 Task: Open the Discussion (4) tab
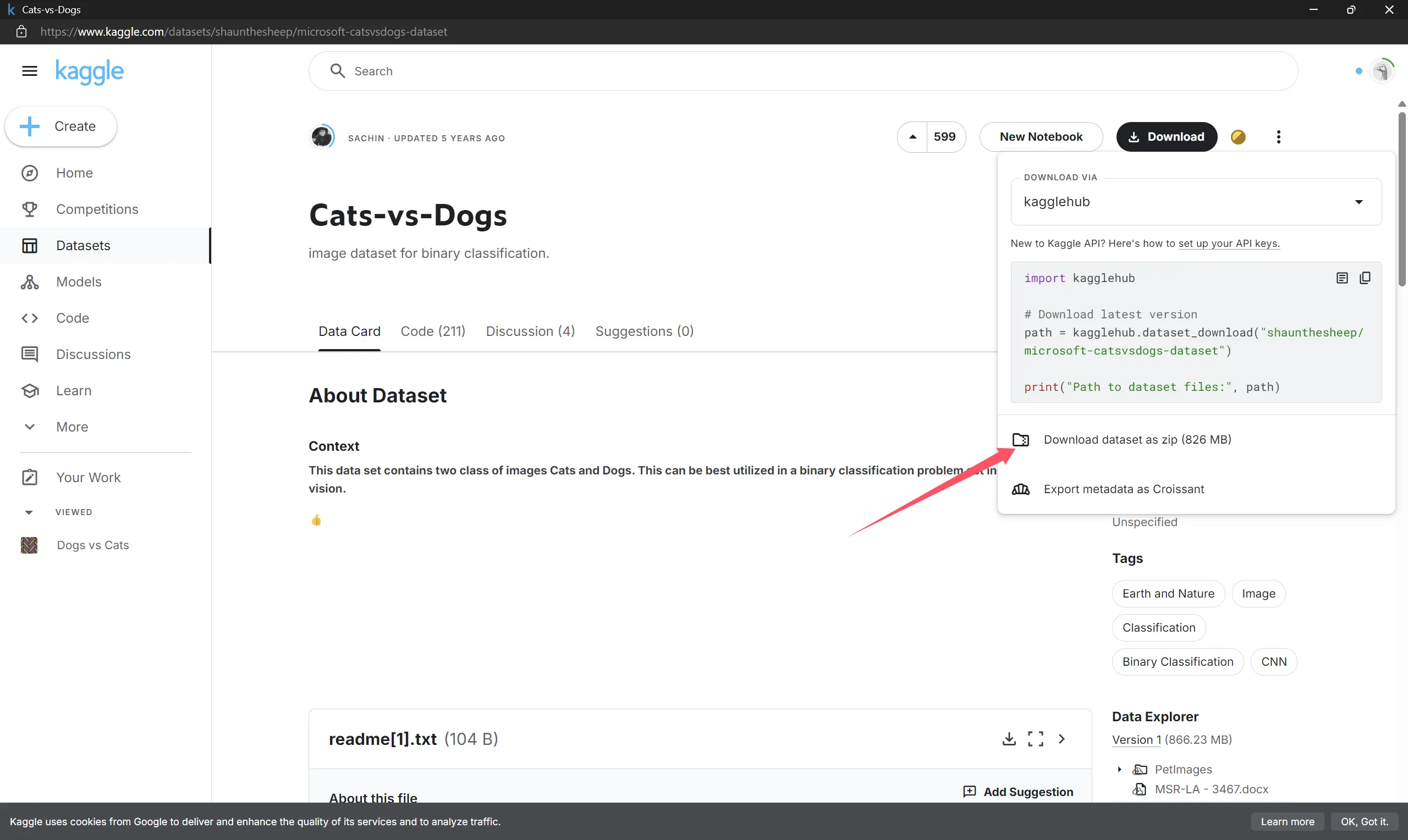530,331
